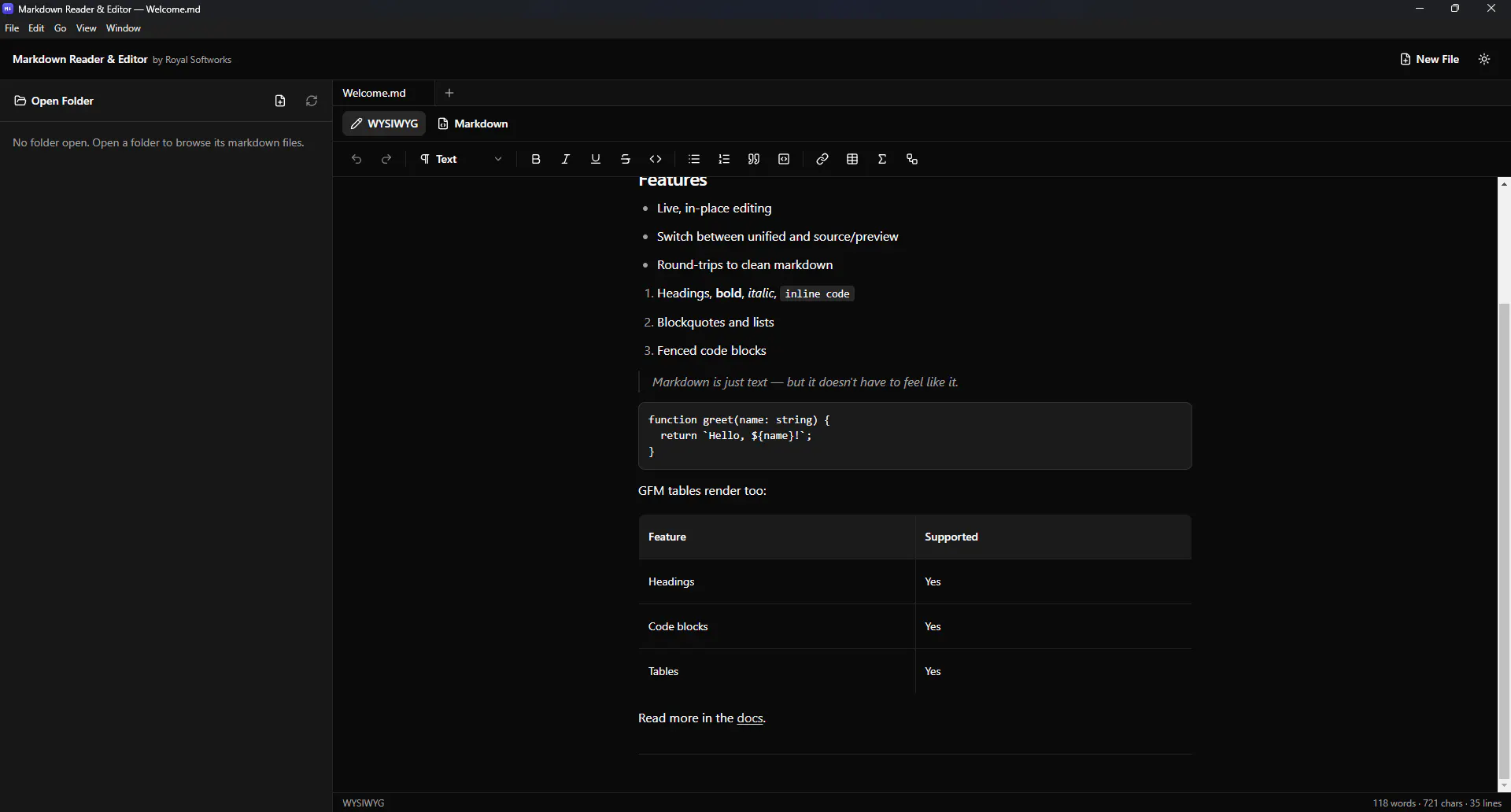The width and height of the screenshot is (1511, 812).
Task: Create a bulleted list
Action: (694, 160)
